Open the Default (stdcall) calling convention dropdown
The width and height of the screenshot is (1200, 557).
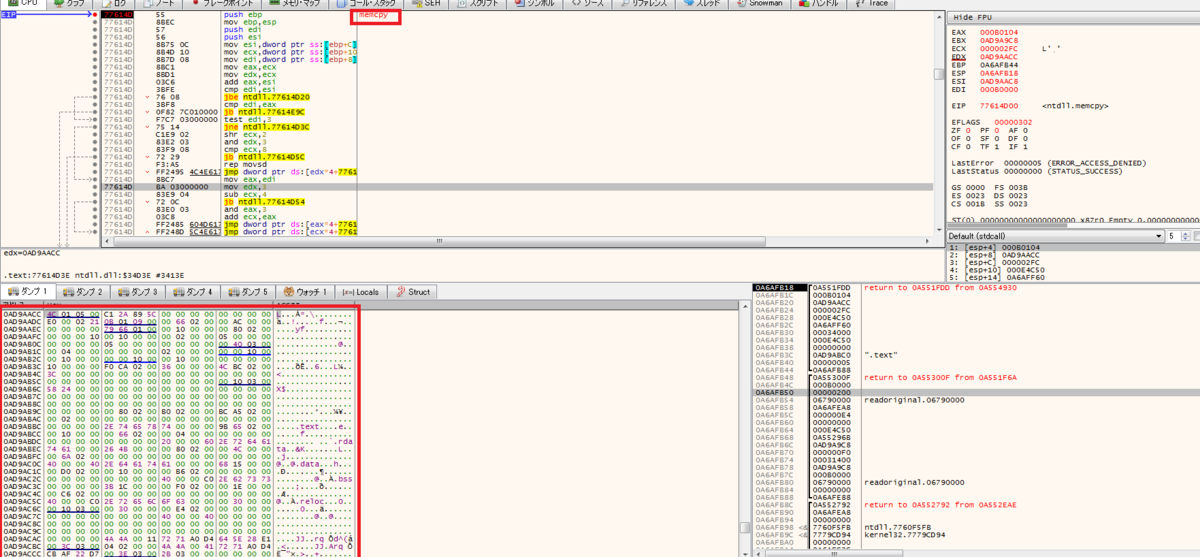pyautogui.click(x=1053, y=236)
